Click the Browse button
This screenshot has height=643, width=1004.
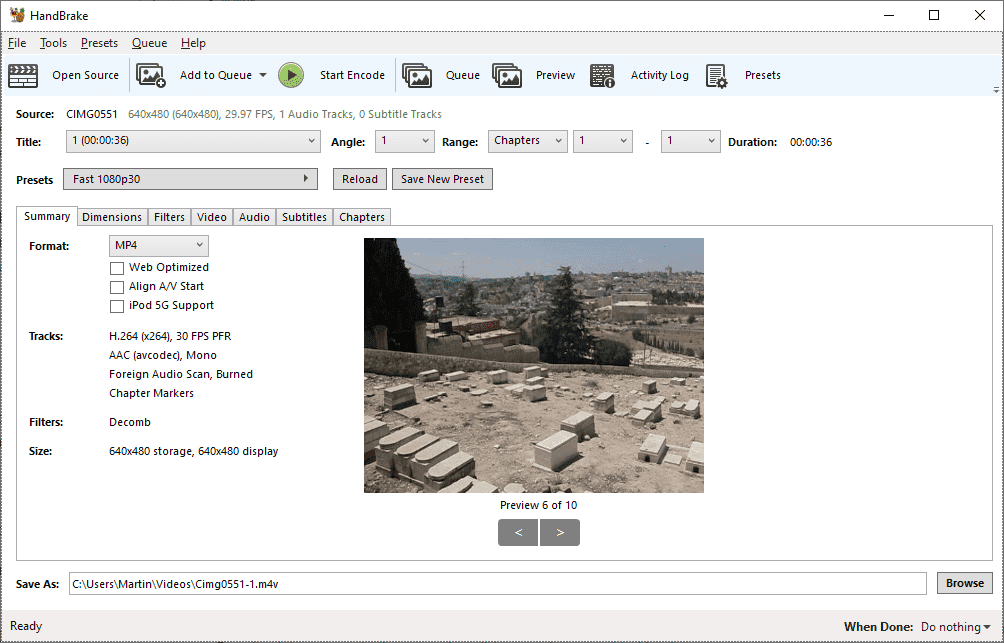click(965, 583)
